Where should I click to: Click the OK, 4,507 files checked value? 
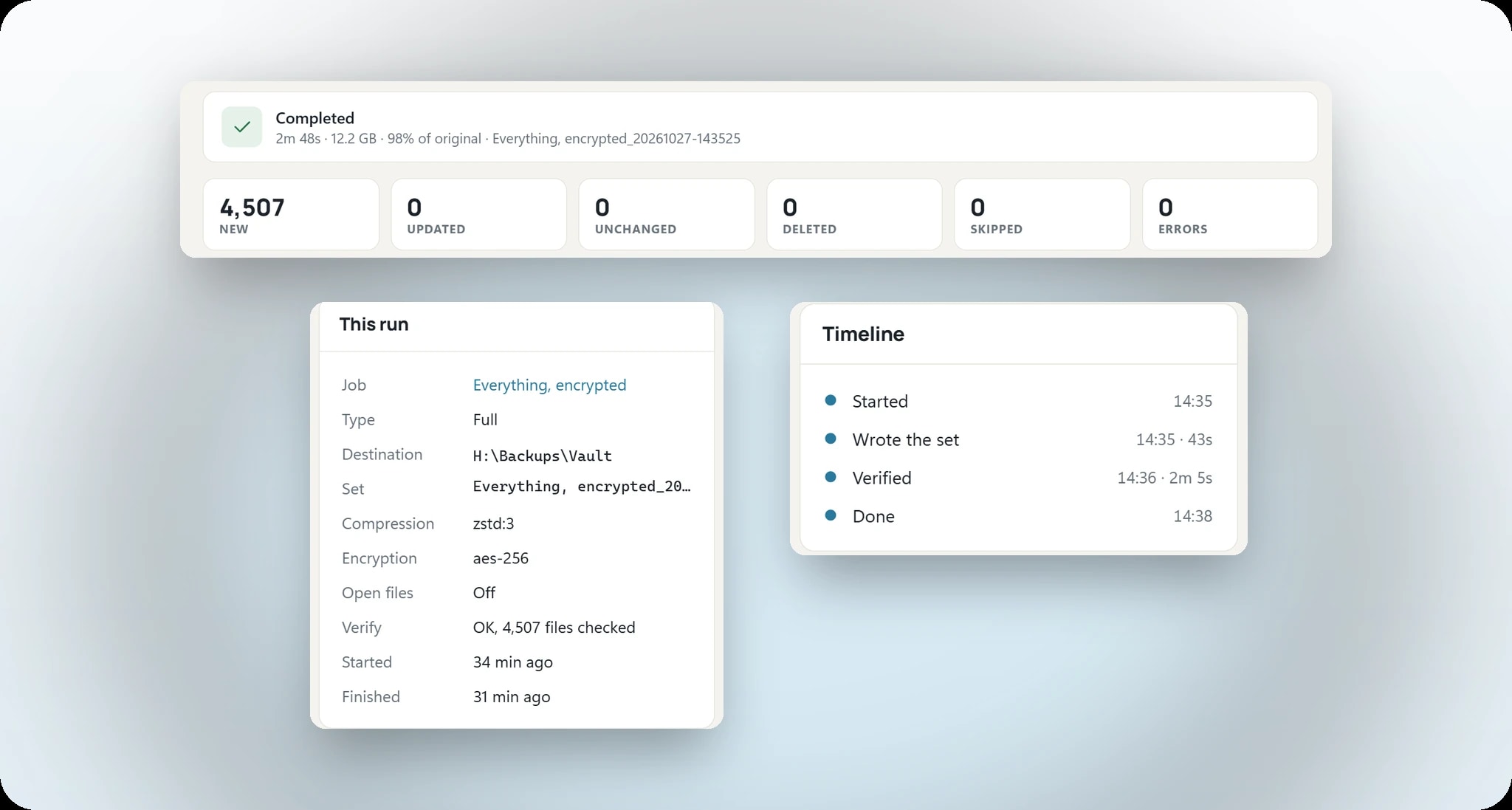[554, 628]
